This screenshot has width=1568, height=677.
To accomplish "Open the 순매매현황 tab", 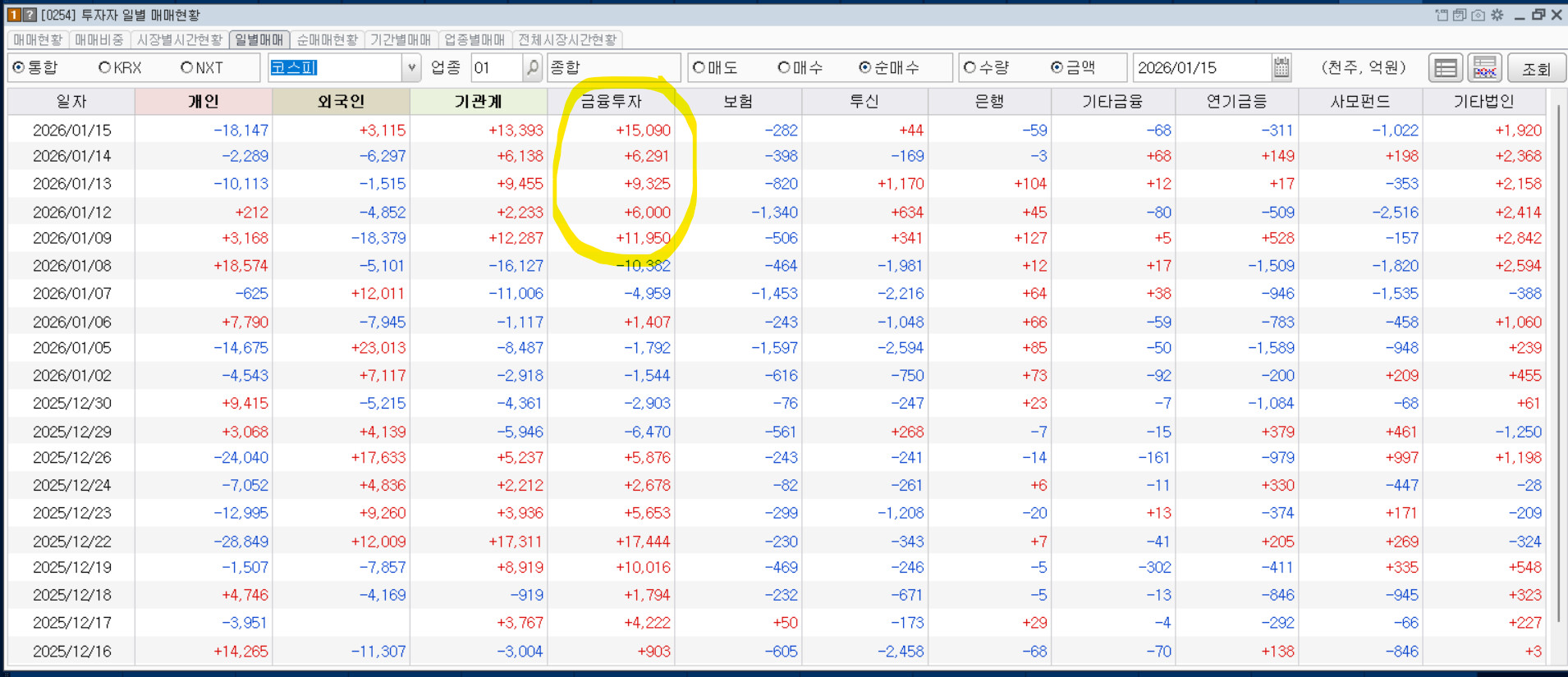I will (x=328, y=39).
